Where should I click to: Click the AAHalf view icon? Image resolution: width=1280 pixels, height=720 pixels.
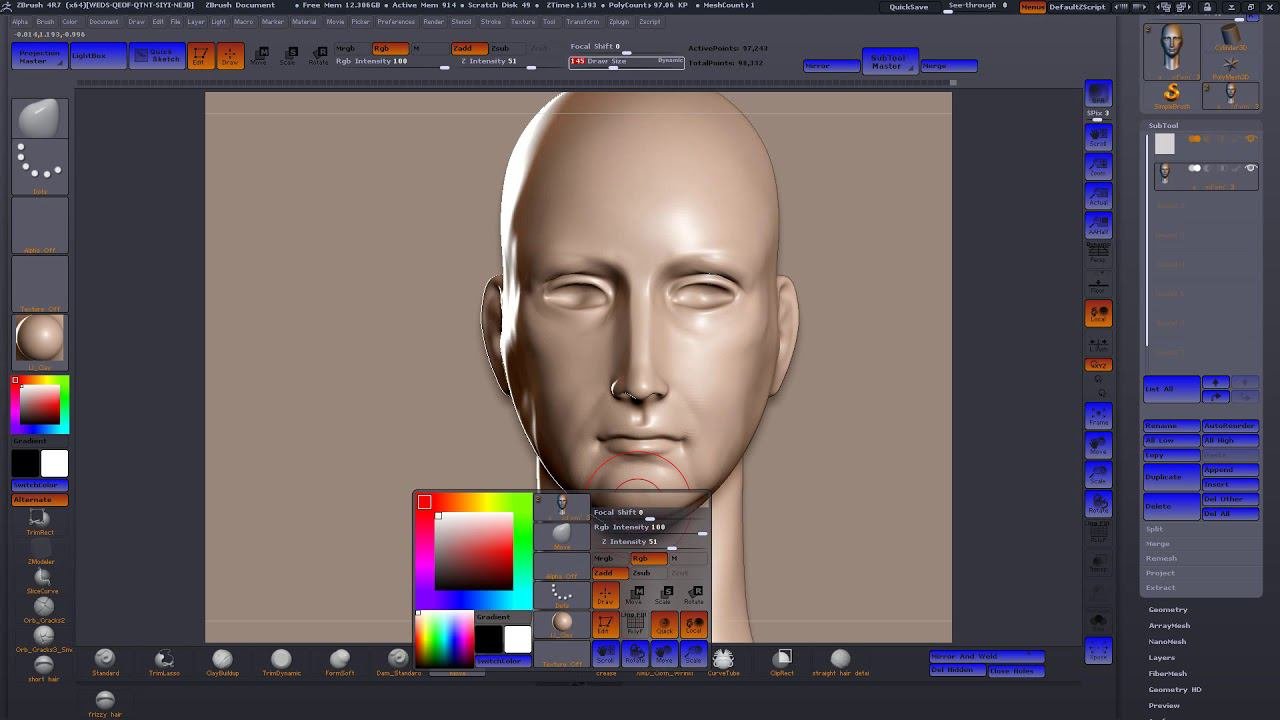(x=1098, y=227)
